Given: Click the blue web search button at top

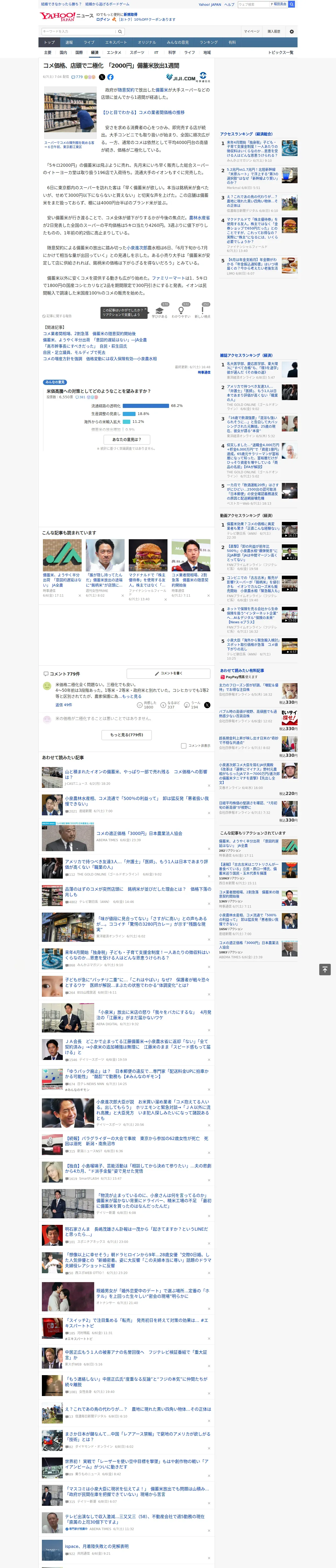Looking at the screenshot, I should click(x=292, y=4).
